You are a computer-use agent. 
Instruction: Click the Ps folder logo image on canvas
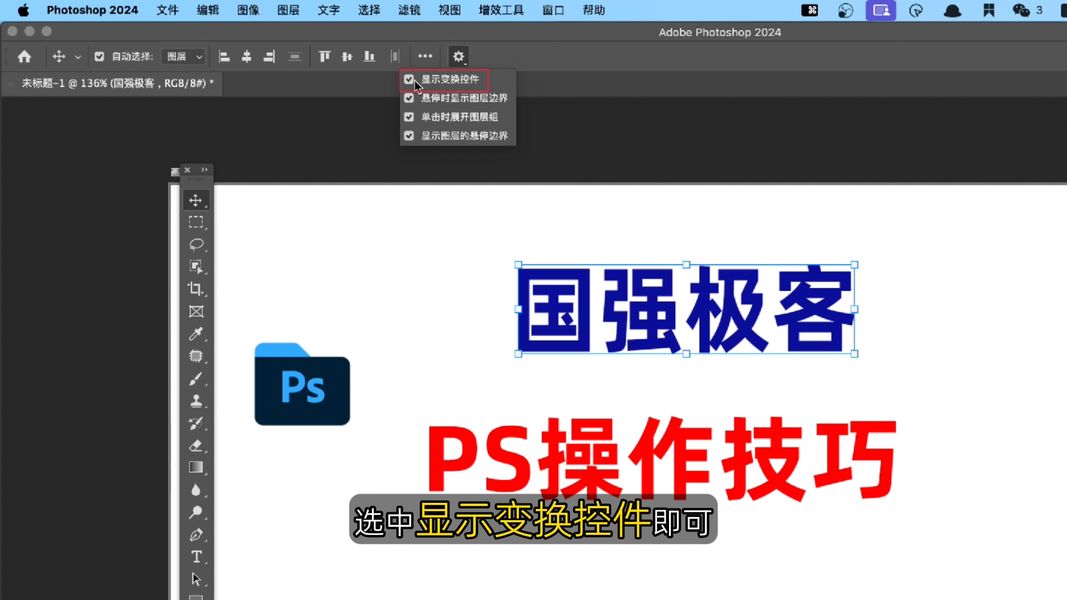(302, 384)
